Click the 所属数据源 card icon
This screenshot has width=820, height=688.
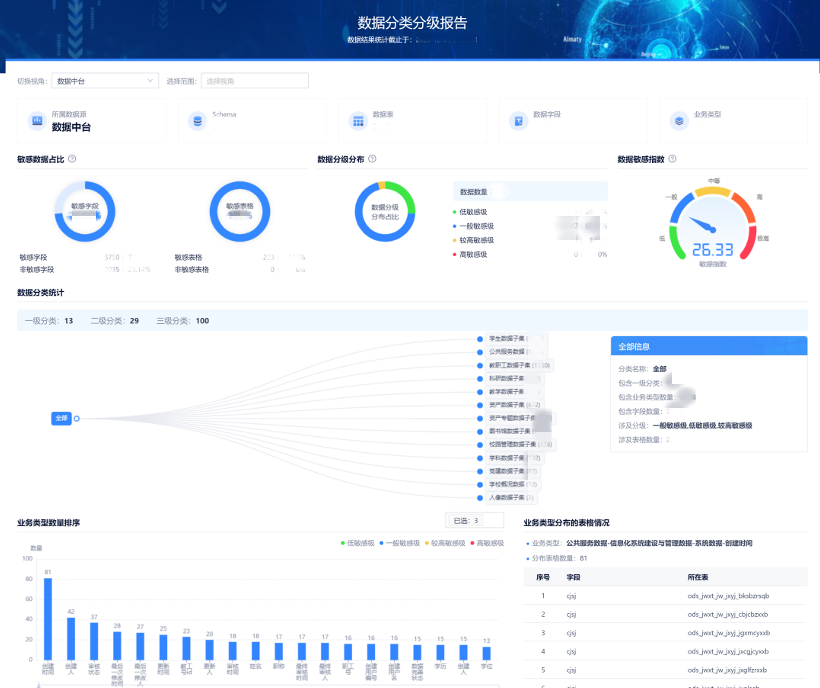click(x=37, y=121)
